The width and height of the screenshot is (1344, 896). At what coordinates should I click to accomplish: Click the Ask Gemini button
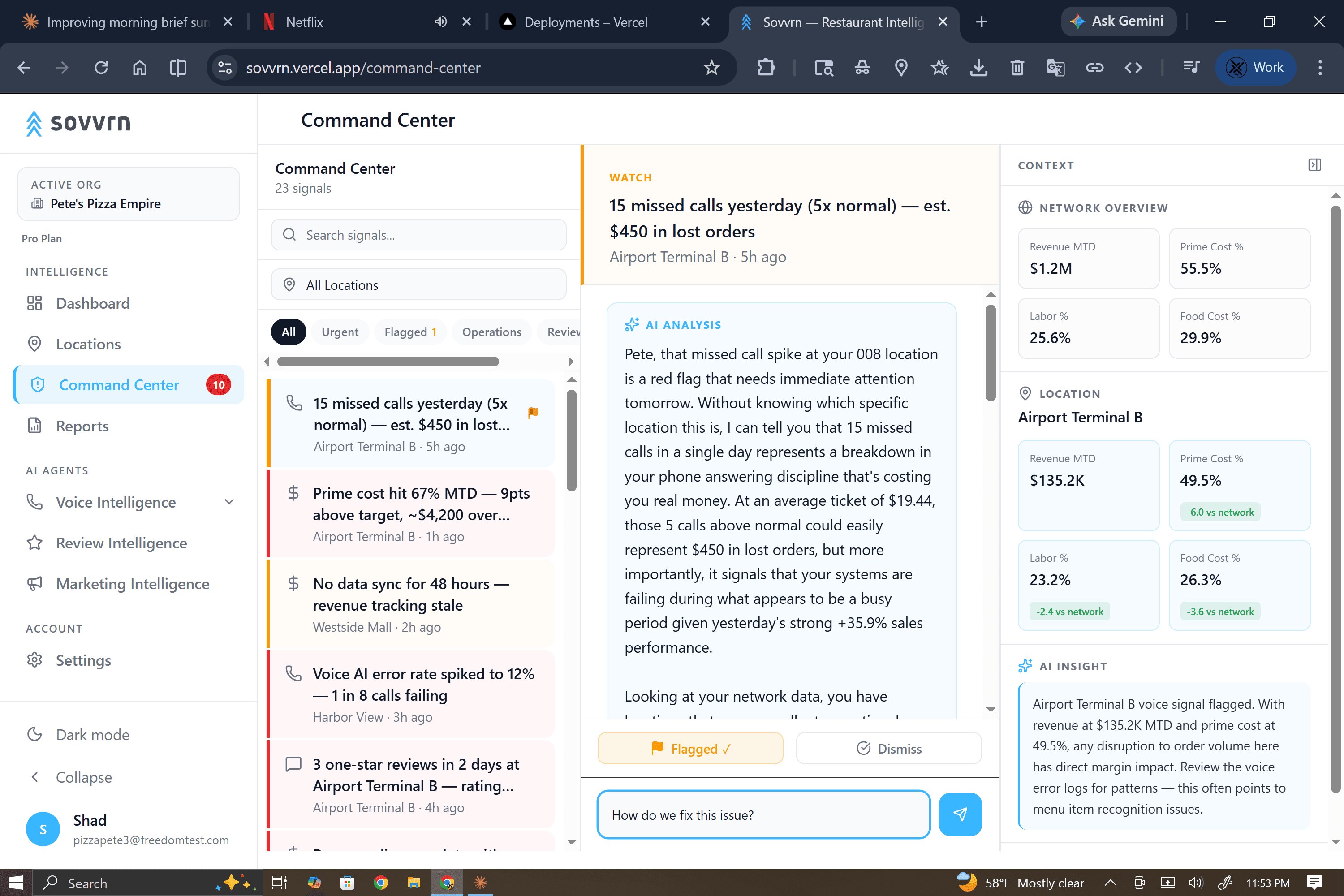(x=1118, y=21)
